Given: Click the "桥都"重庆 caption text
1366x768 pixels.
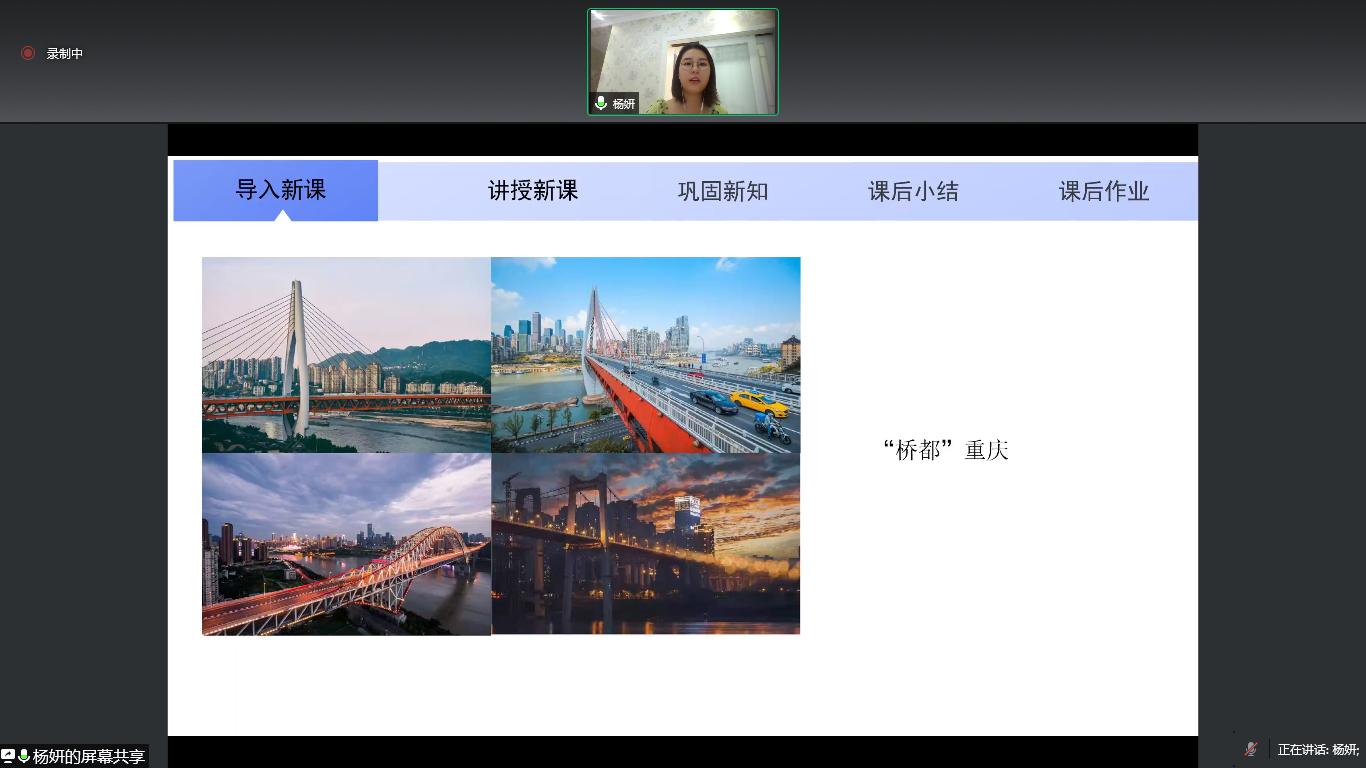Looking at the screenshot, I should (945, 451).
